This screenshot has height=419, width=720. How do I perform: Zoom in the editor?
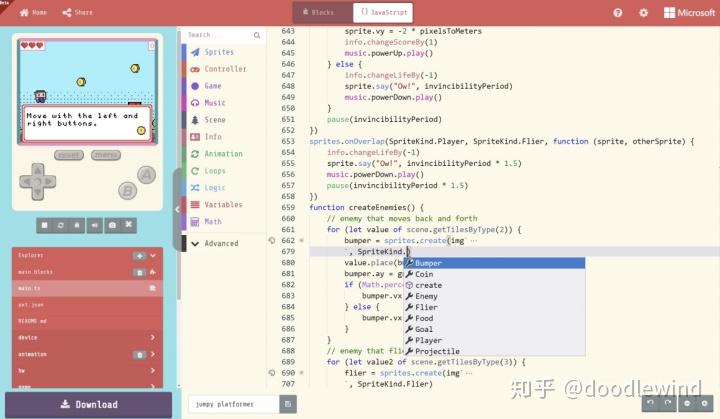click(704, 403)
